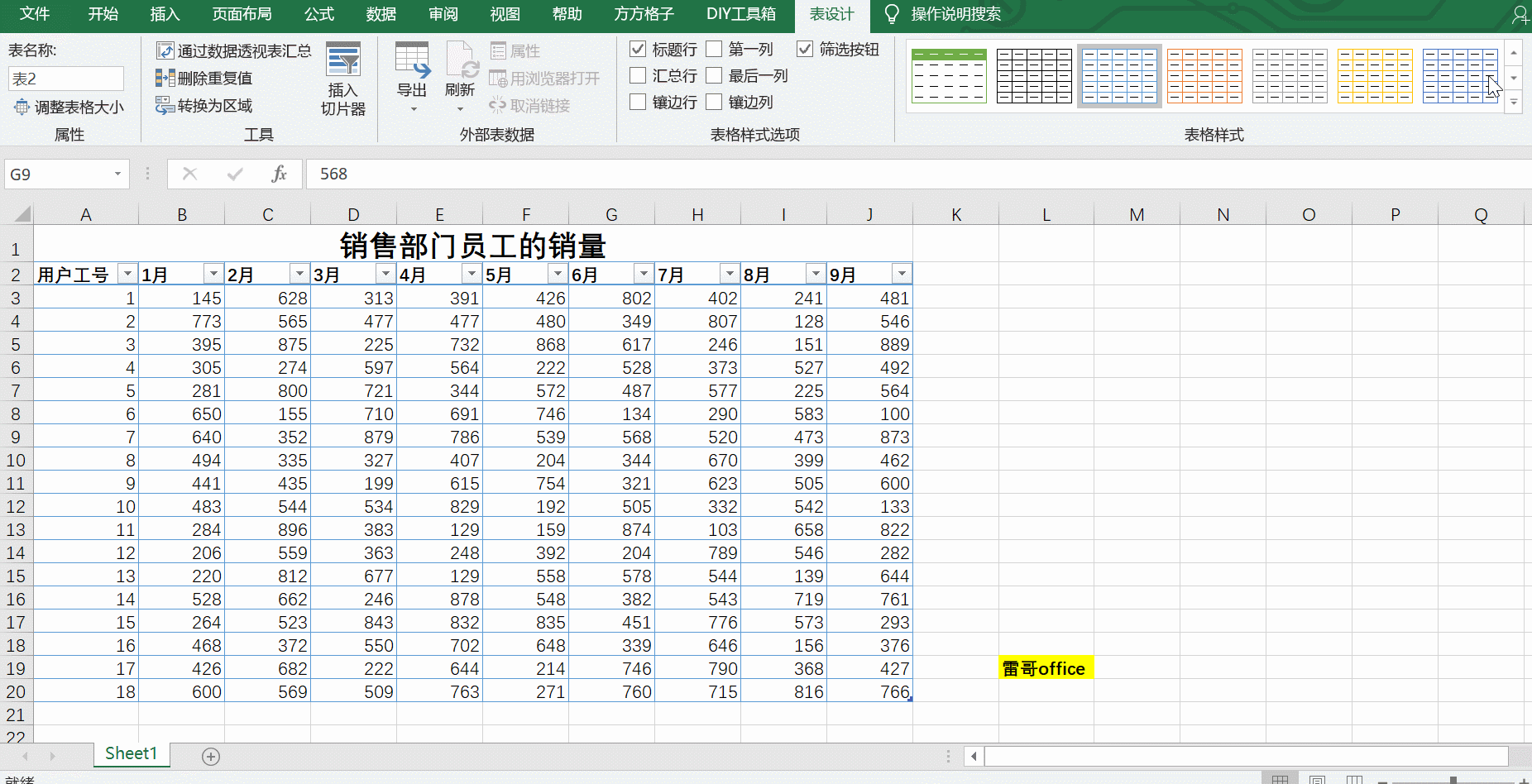Viewport: 1532px width, 784px height.
Task: Click the Properties (属性) icon in external data
Action: tap(498, 50)
